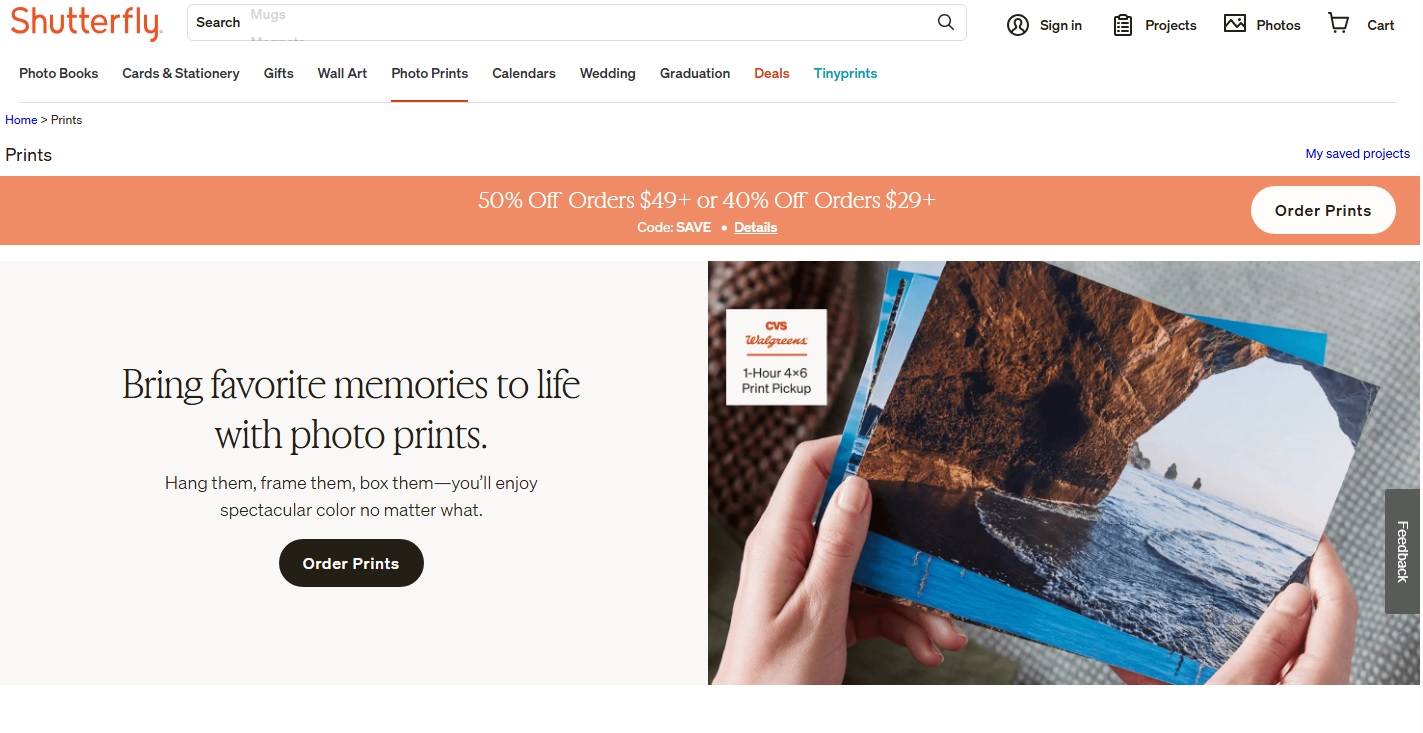The image size is (1423, 733).
Task: Go to the Deals section
Action: pyautogui.click(x=771, y=73)
